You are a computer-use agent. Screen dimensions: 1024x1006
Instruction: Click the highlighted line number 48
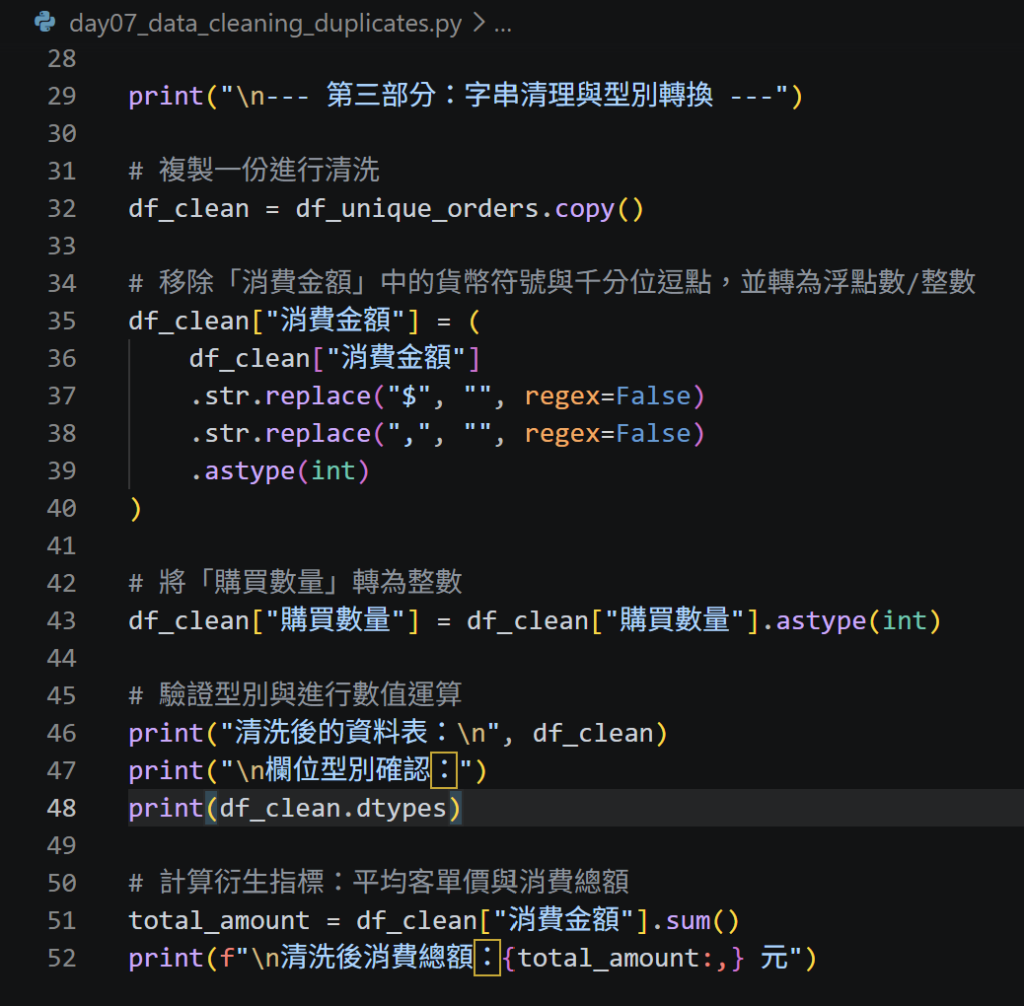coord(62,808)
